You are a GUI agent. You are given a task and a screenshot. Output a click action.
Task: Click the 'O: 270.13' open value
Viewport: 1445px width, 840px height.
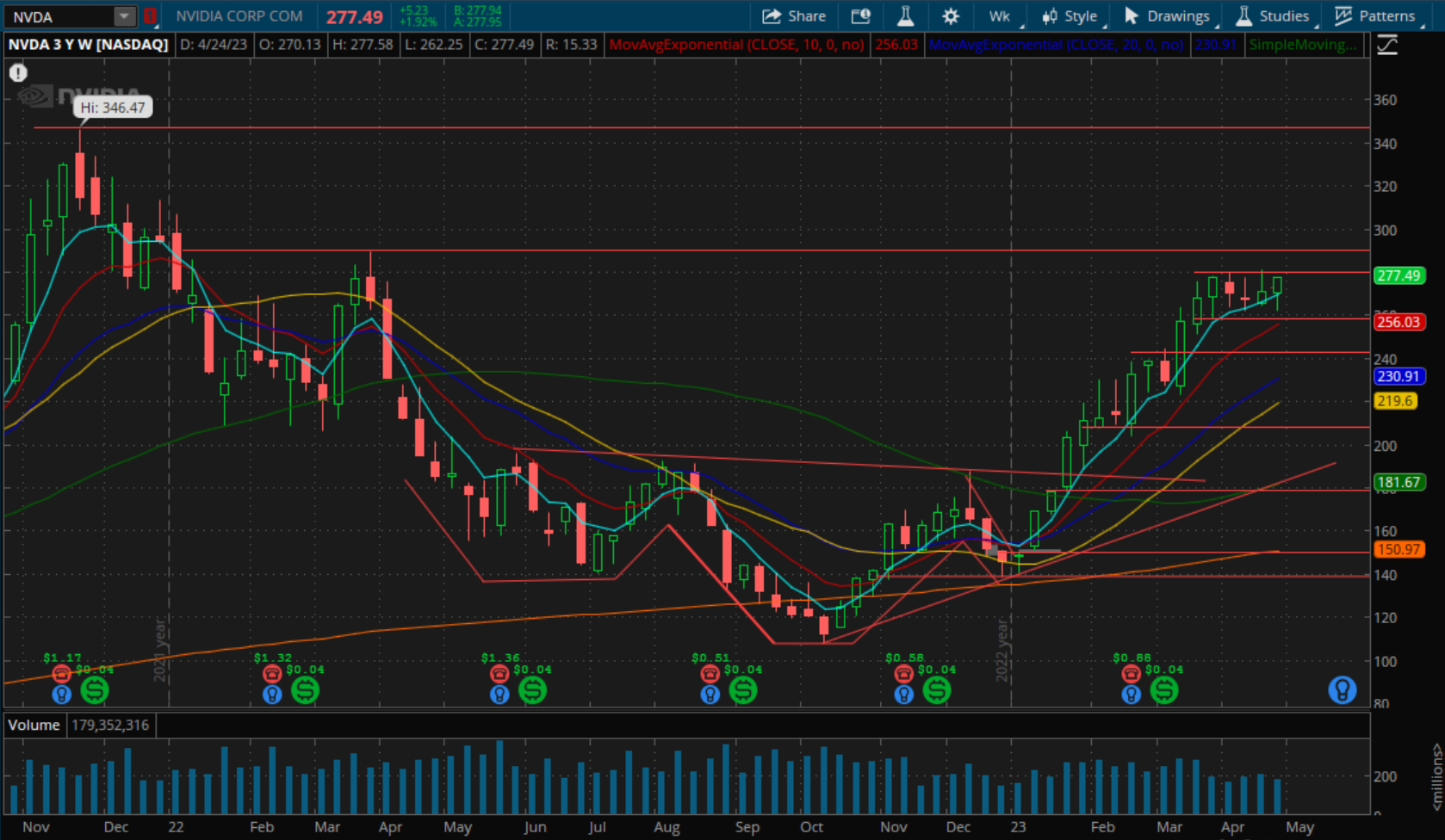point(290,45)
